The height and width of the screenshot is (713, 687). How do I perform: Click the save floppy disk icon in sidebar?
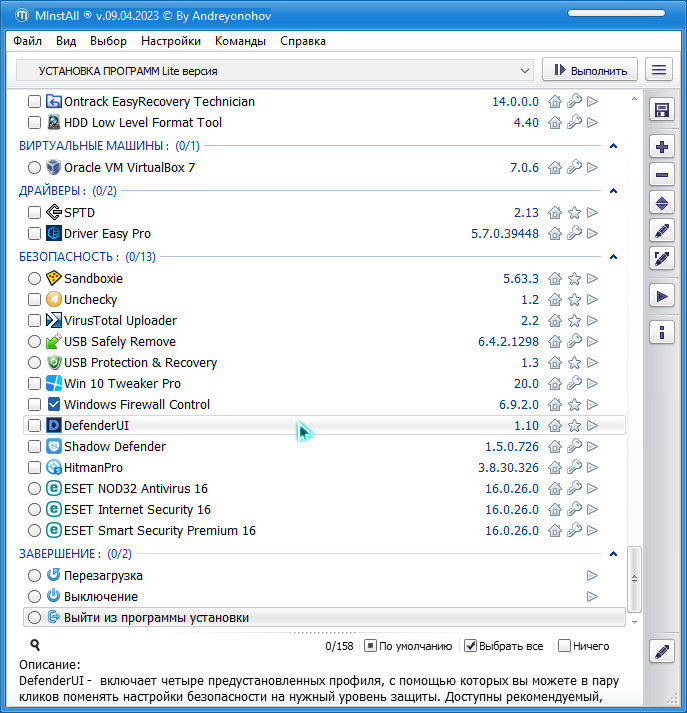click(x=661, y=110)
